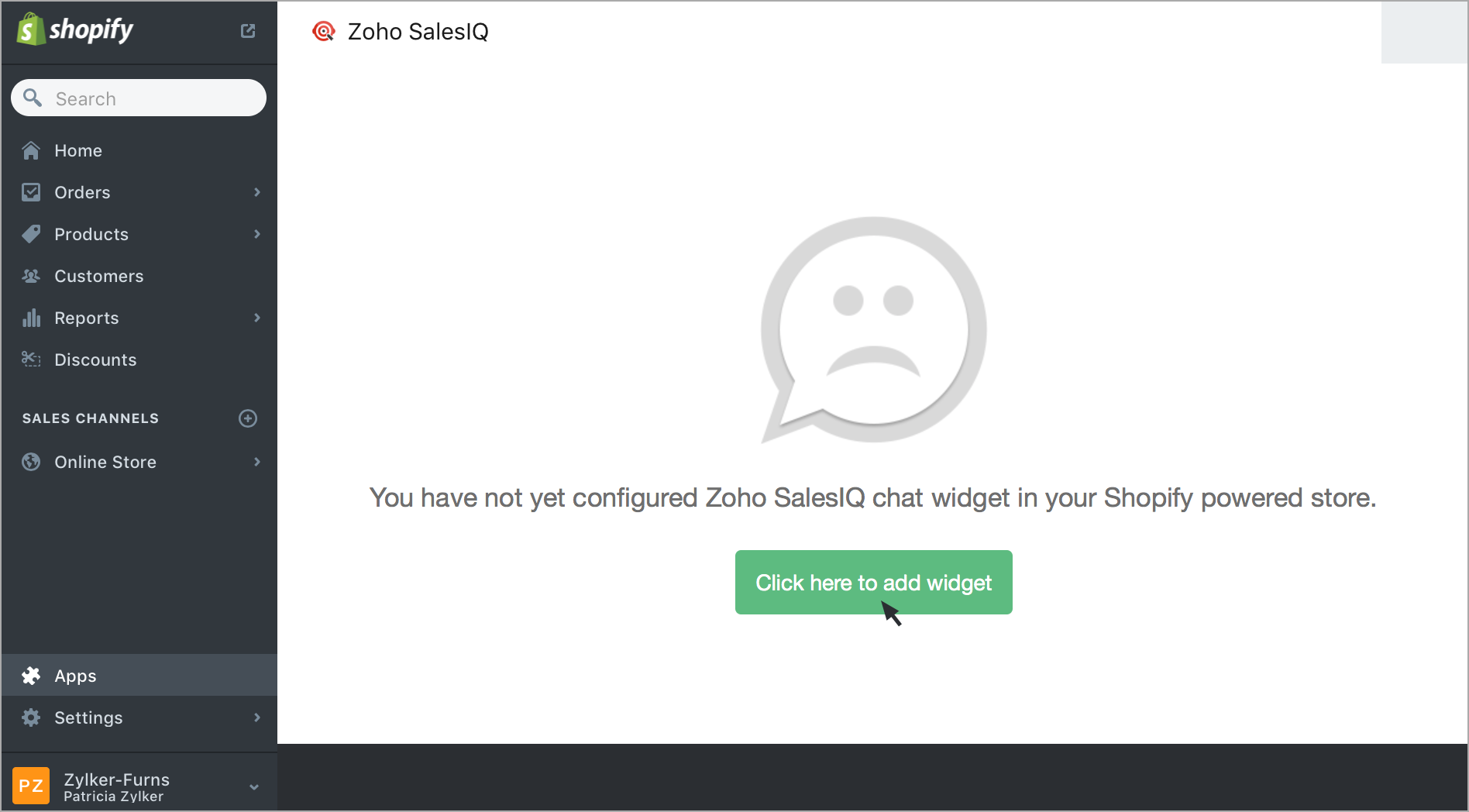Click the Customers people icon

(31, 276)
